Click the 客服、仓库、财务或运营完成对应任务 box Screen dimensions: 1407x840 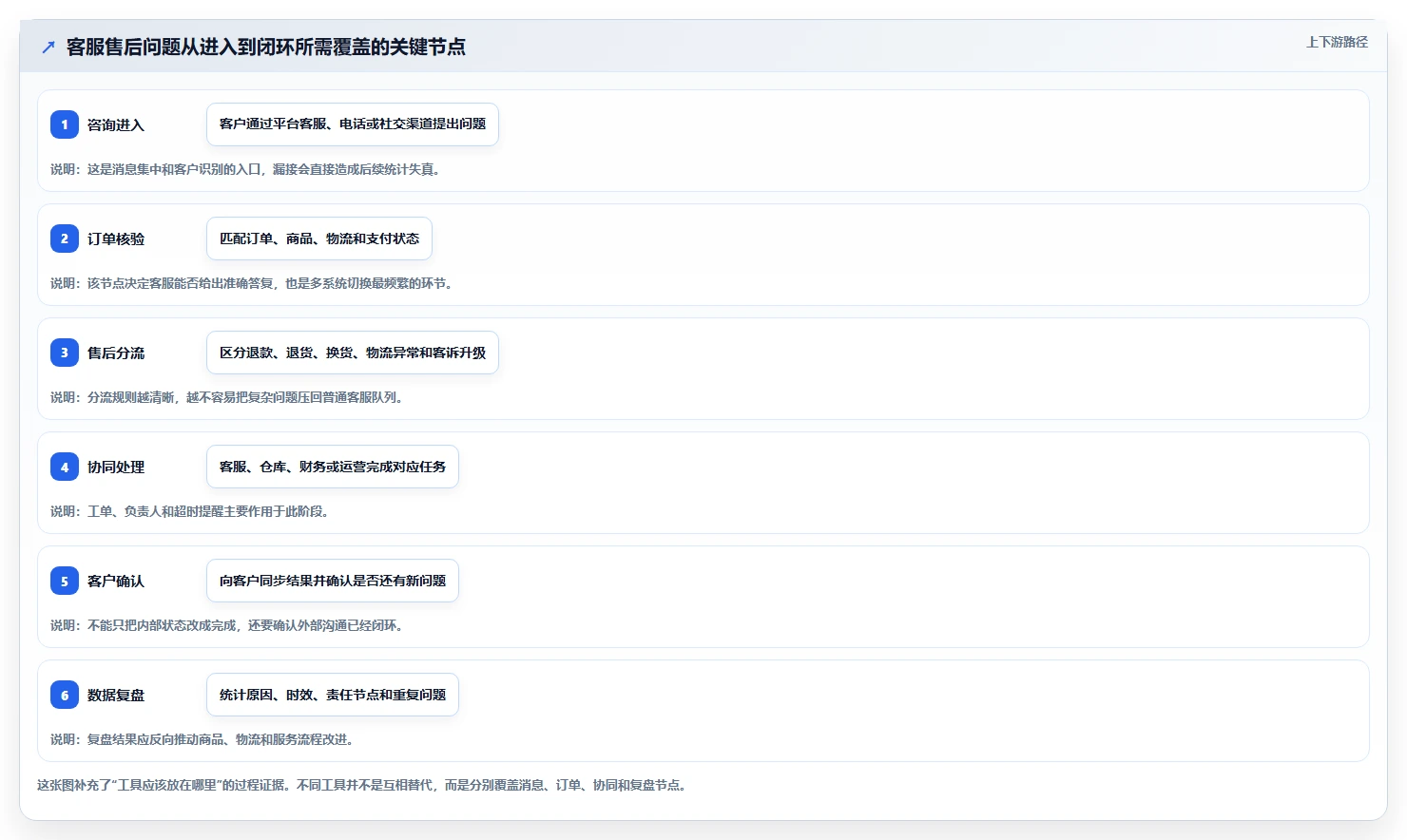coord(333,467)
